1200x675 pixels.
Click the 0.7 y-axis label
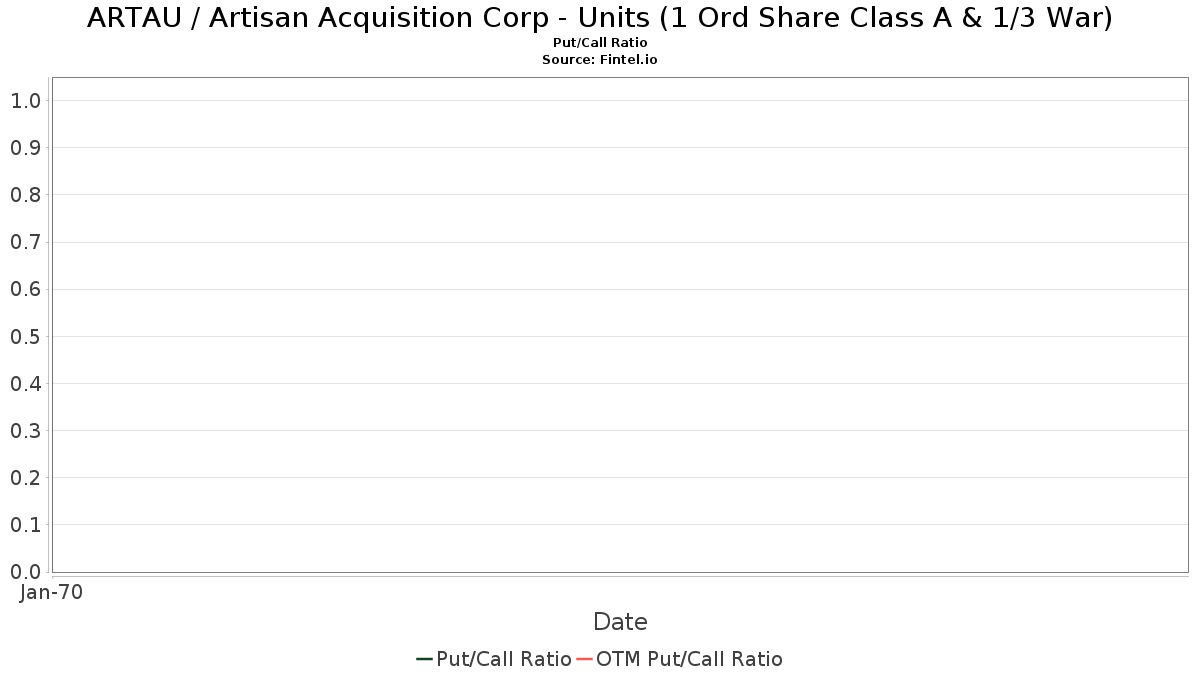tap(25, 242)
